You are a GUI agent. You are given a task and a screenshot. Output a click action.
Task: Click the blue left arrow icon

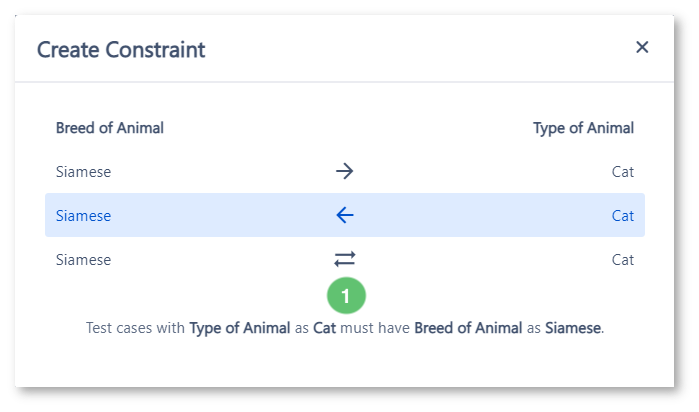(345, 215)
